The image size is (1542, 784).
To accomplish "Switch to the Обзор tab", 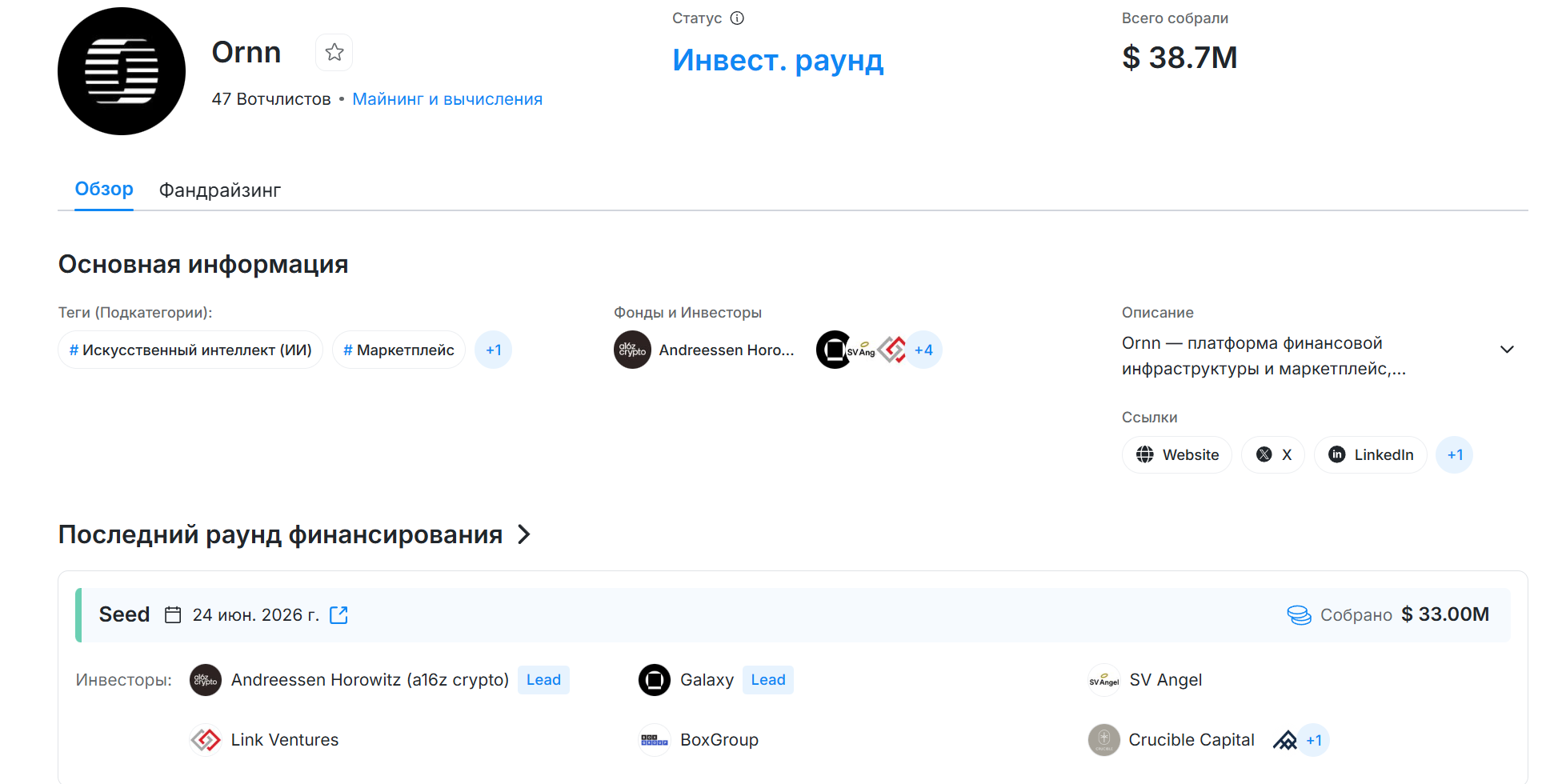I will 104,190.
